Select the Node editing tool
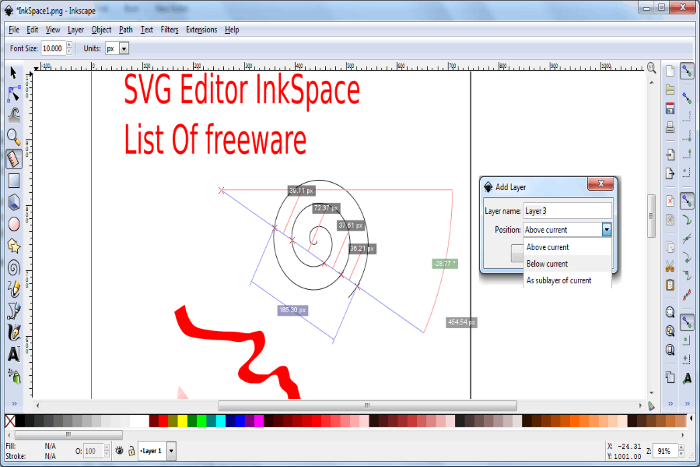The image size is (700, 467). click(14, 94)
